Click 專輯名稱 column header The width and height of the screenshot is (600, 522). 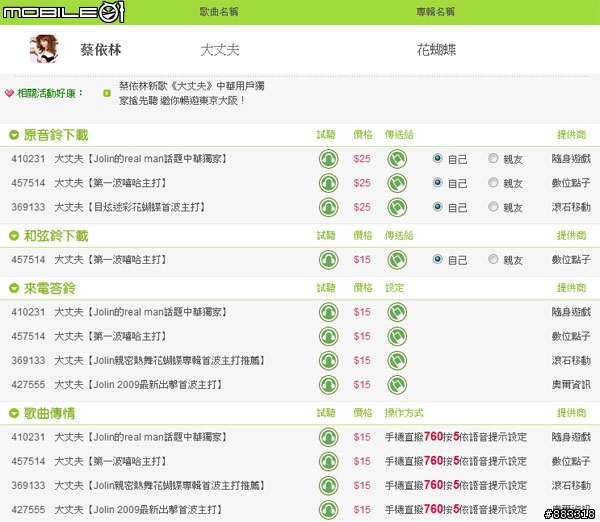[435, 12]
